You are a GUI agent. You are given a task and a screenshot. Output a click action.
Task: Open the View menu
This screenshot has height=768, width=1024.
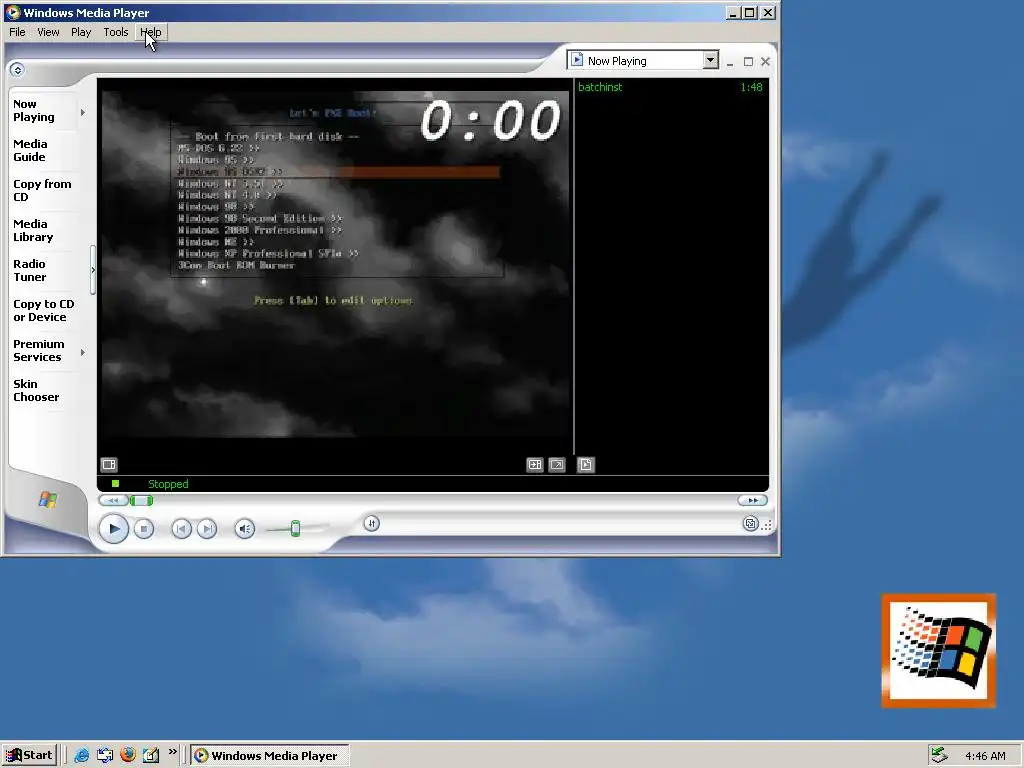coord(48,32)
